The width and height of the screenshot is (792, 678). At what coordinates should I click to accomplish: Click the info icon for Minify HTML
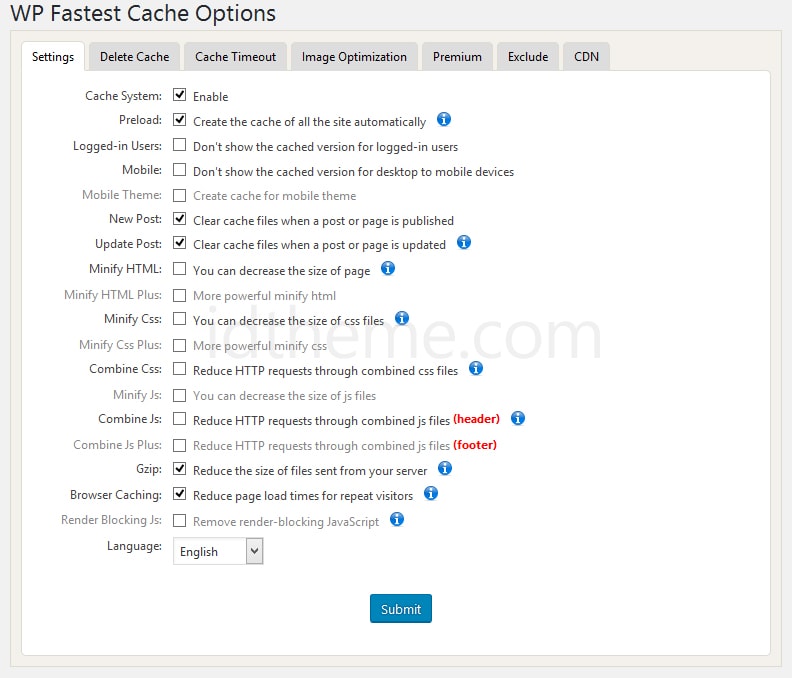387,268
